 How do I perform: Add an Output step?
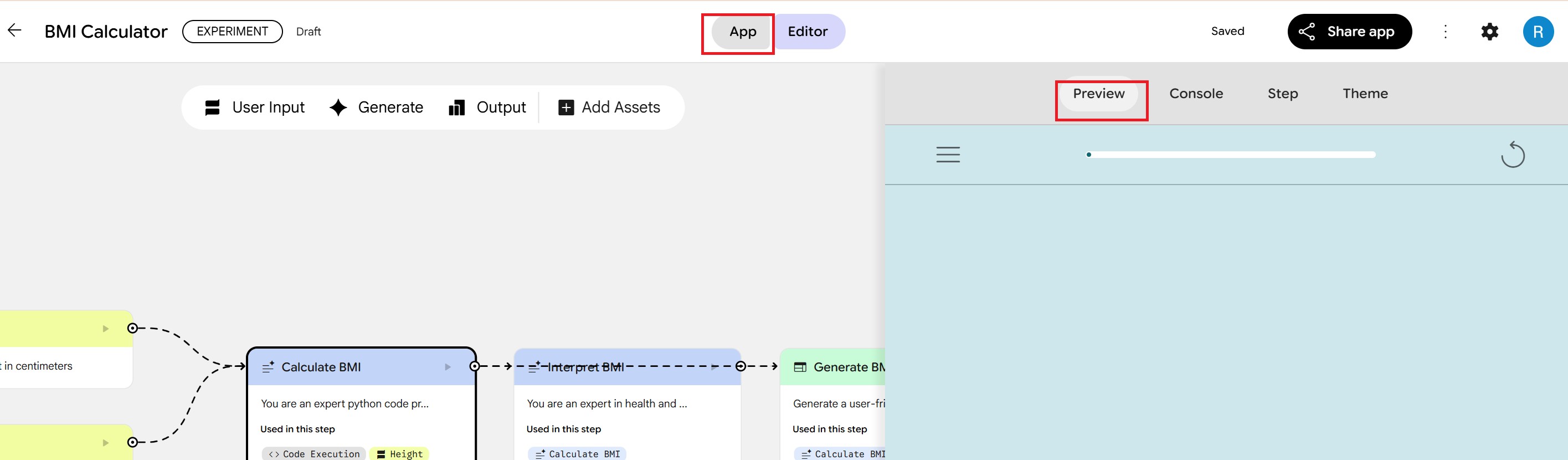click(x=487, y=107)
